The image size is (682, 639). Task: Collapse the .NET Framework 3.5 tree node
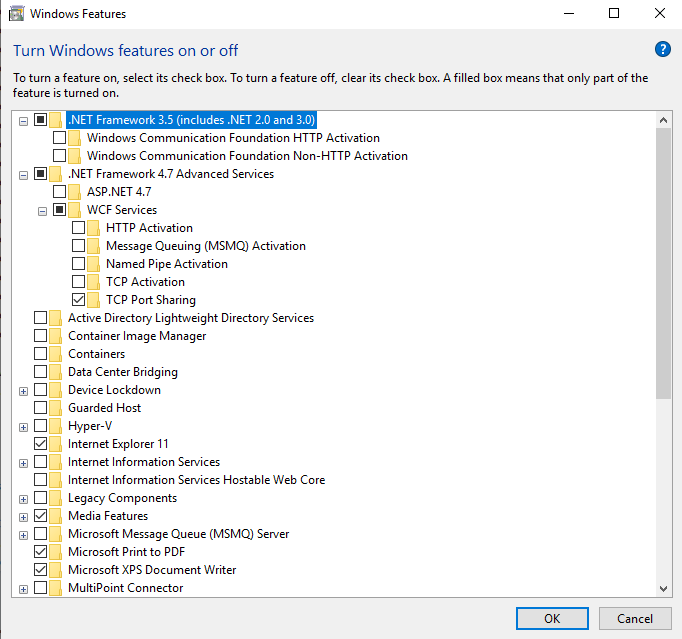[23, 121]
